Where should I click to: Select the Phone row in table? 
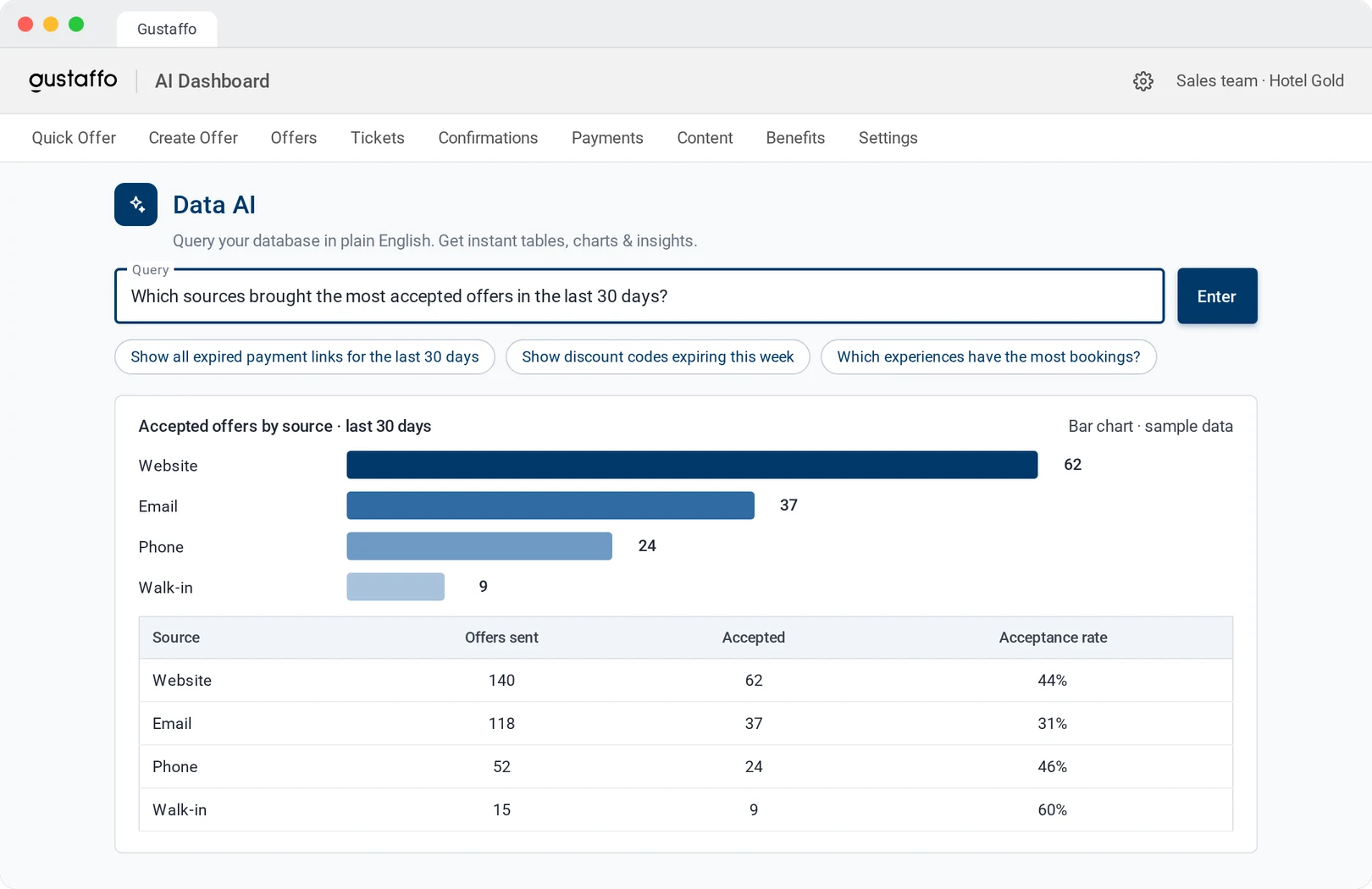(686, 767)
